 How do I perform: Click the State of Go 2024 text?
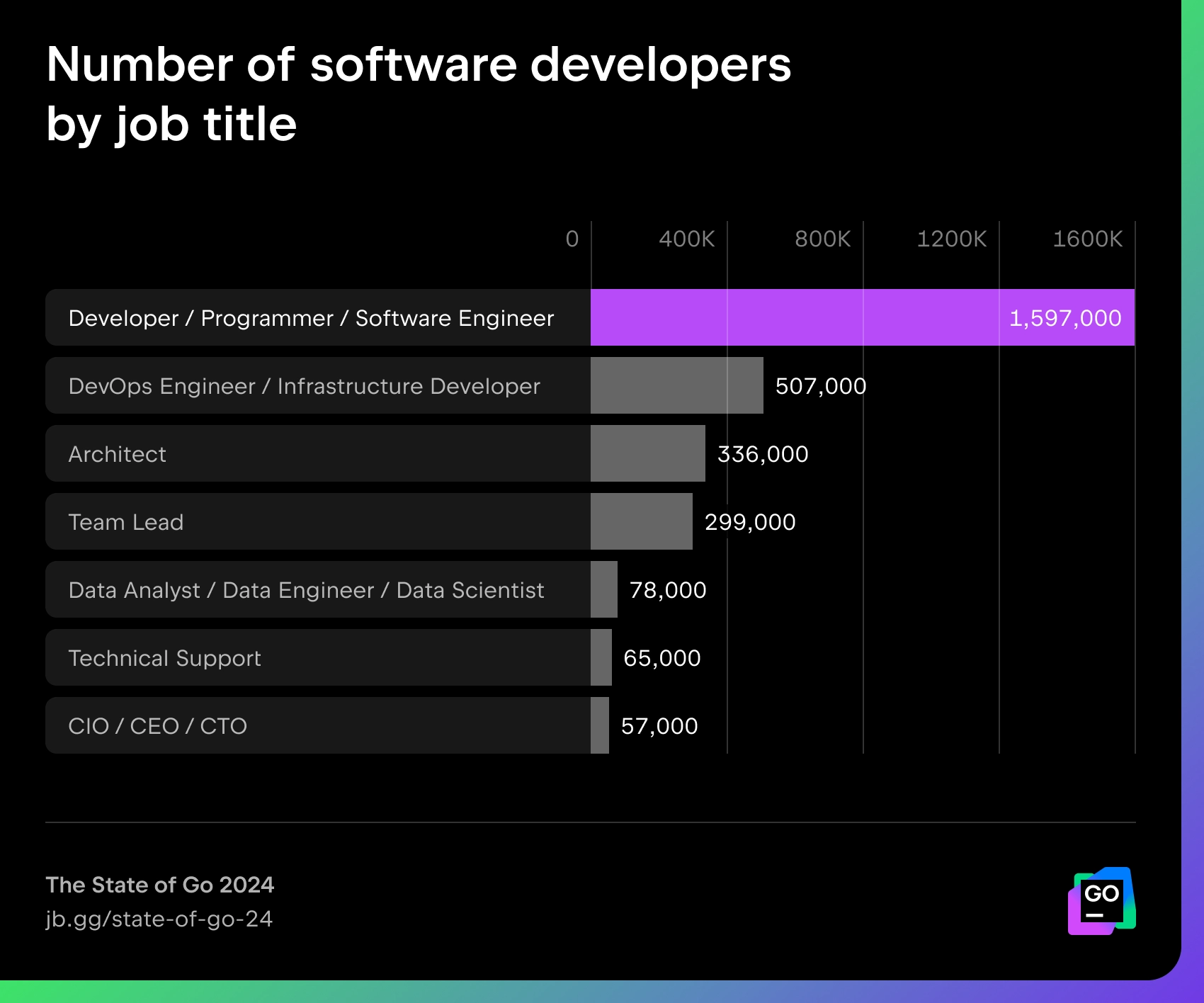point(160,885)
